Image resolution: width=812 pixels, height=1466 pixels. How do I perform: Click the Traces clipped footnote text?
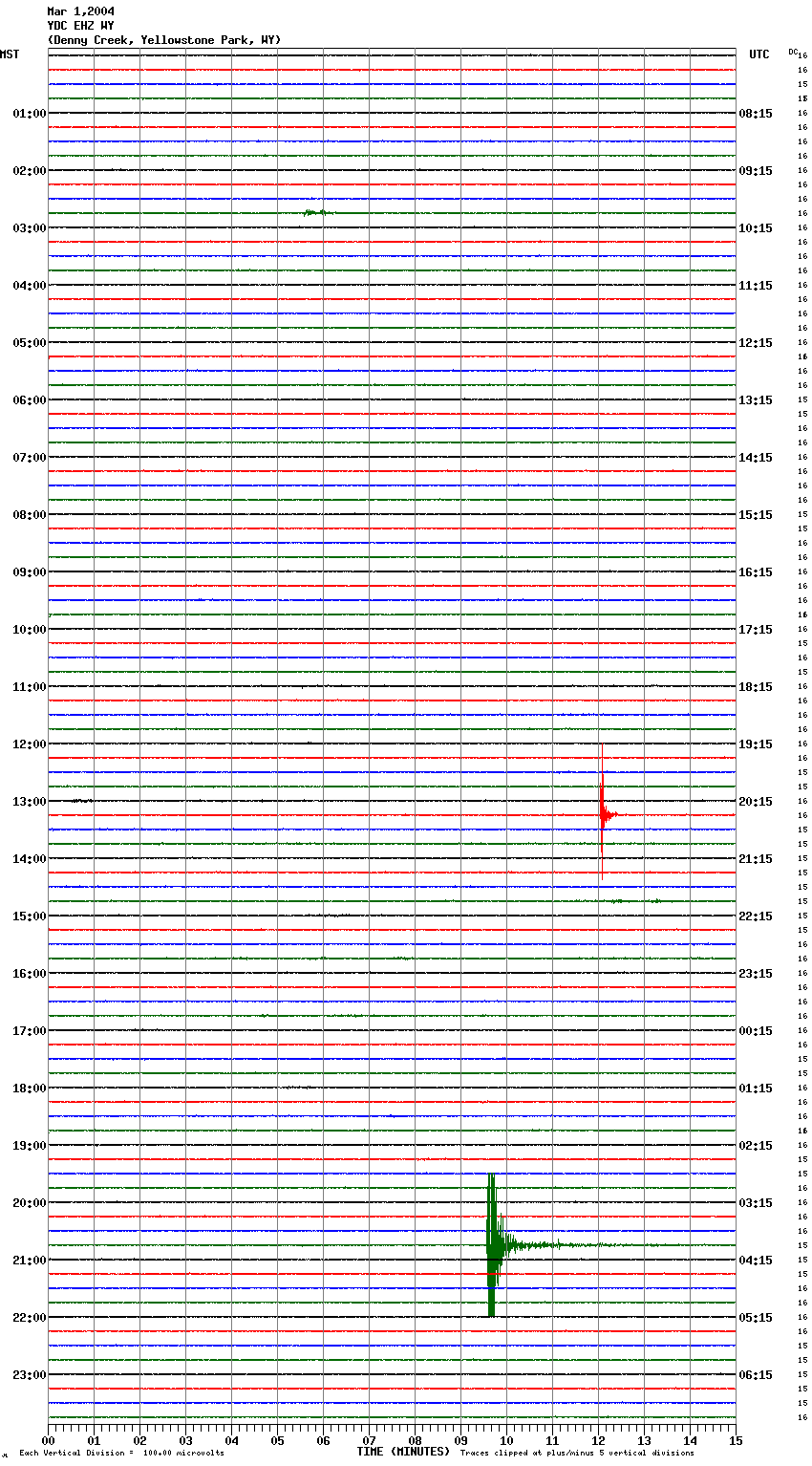[x=577, y=1454]
